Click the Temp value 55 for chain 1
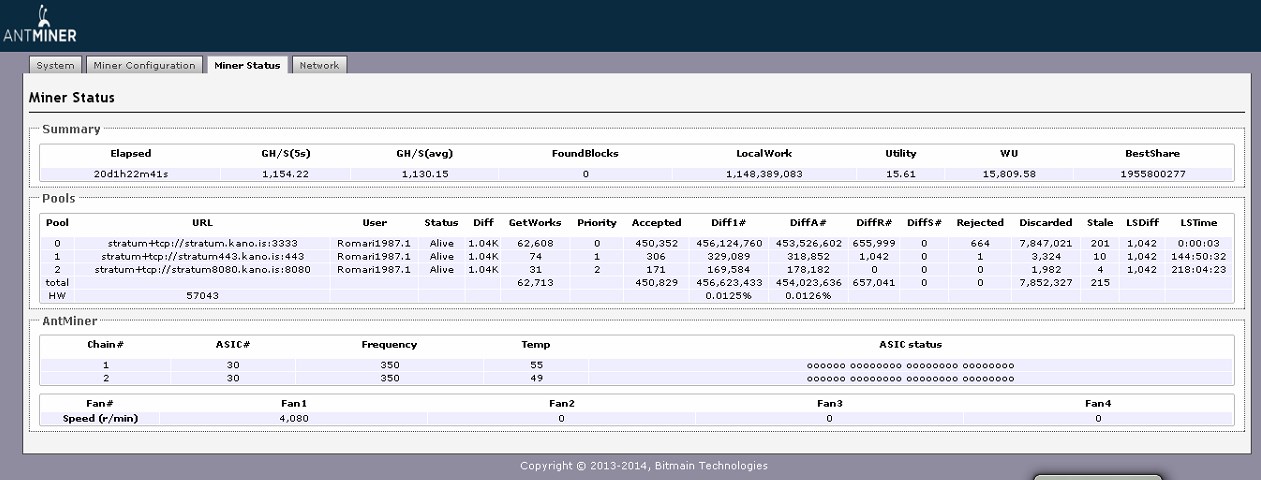Viewport: 1261px width, 480px height. (x=536, y=365)
